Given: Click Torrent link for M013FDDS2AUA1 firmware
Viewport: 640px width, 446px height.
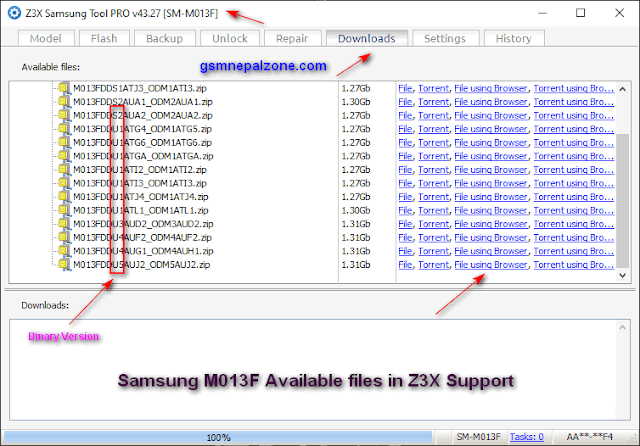Looking at the screenshot, I should coord(433,102).
